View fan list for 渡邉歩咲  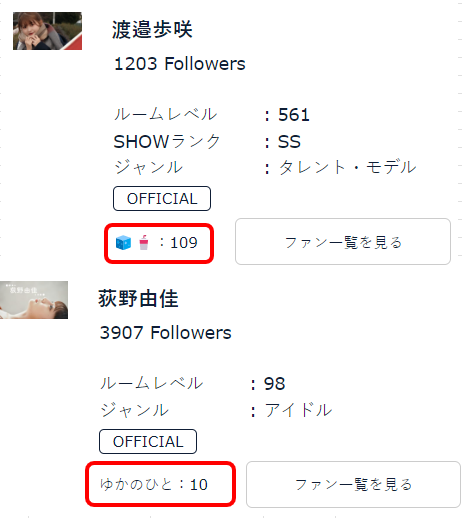(x=343, y=242)
